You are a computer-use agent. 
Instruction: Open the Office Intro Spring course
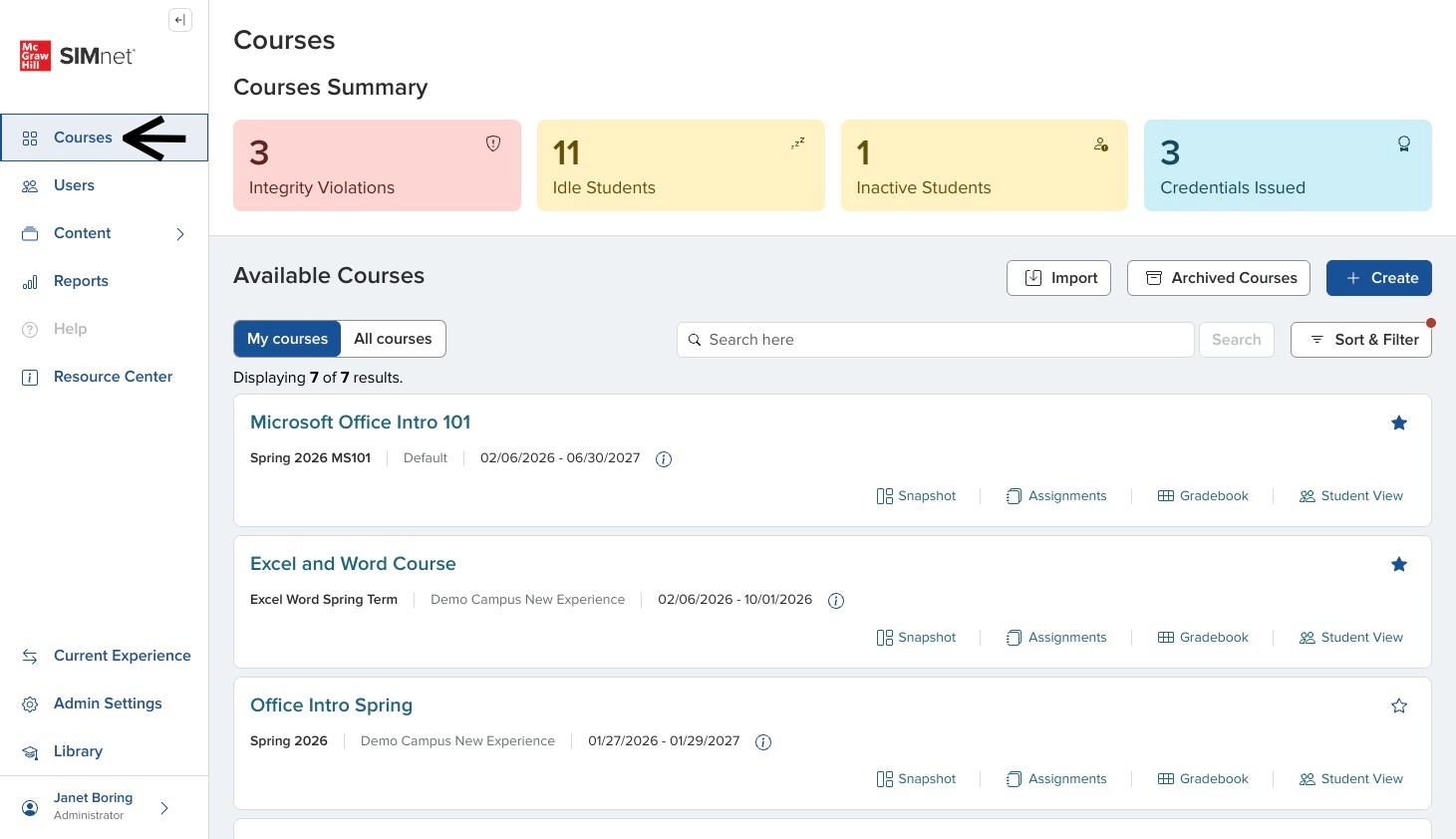coord(331,705)
